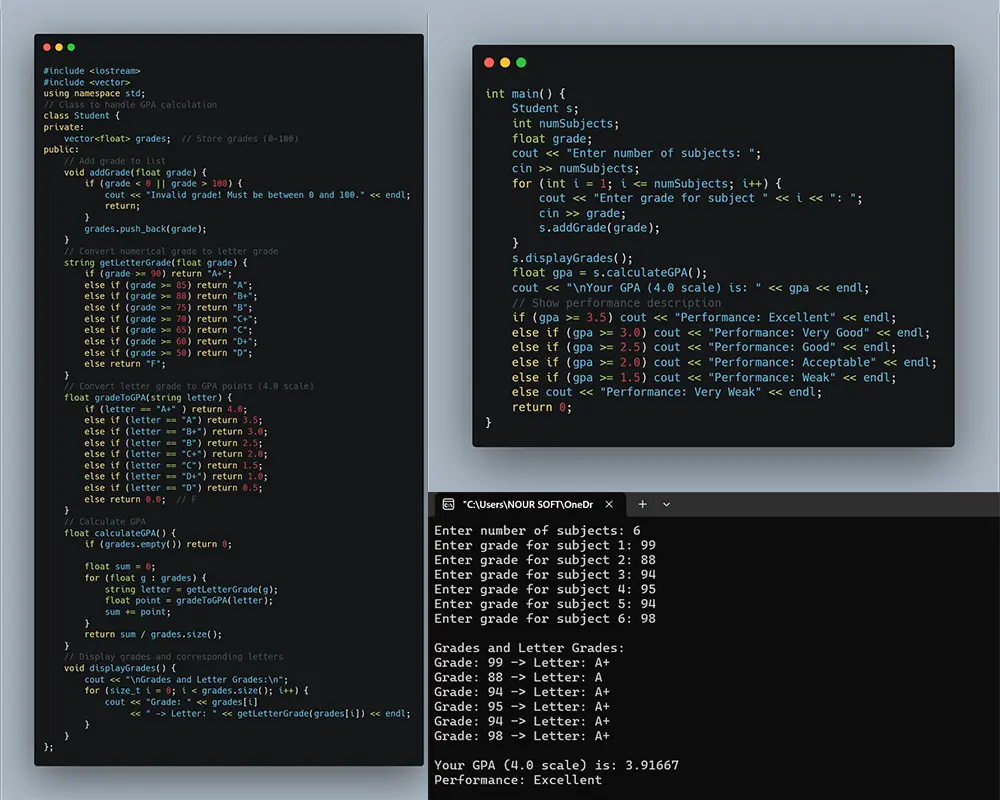Screen dimensions: 1000x800
Task: Click the 's.displayGrades();' line
Action: (572, 258)
